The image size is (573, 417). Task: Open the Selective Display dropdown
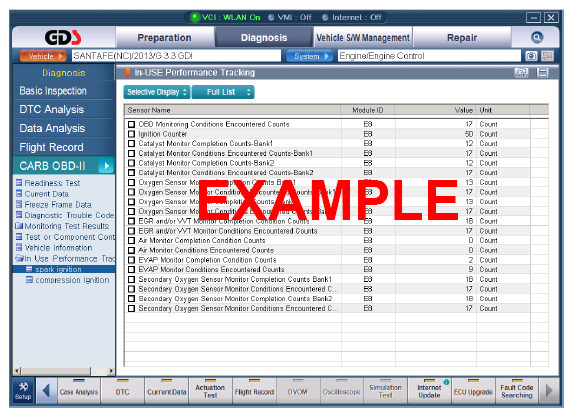tap(157, 92)
